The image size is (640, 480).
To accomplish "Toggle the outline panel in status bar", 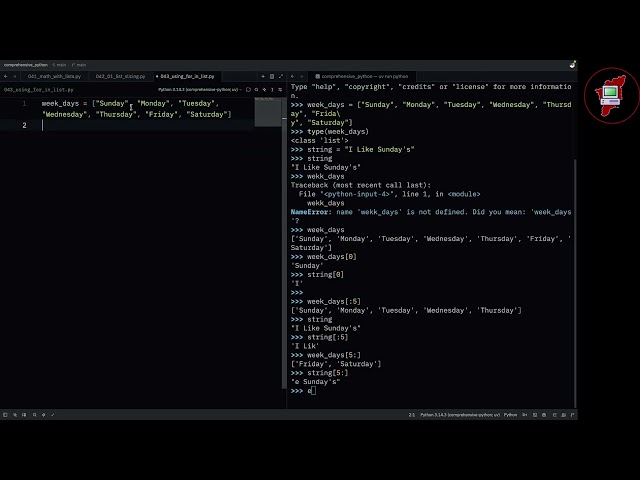I will coord(24,415).
